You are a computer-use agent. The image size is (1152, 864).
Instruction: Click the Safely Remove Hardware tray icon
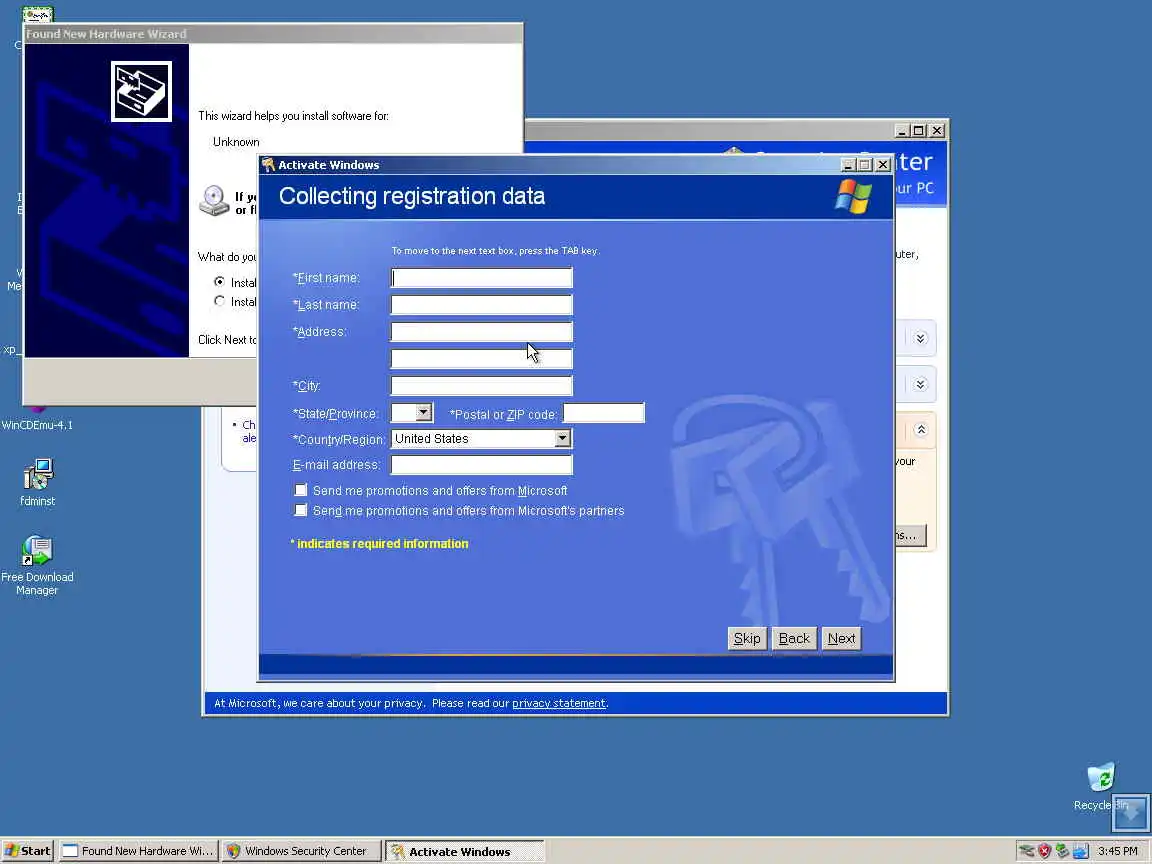(x=1062, y=851)
